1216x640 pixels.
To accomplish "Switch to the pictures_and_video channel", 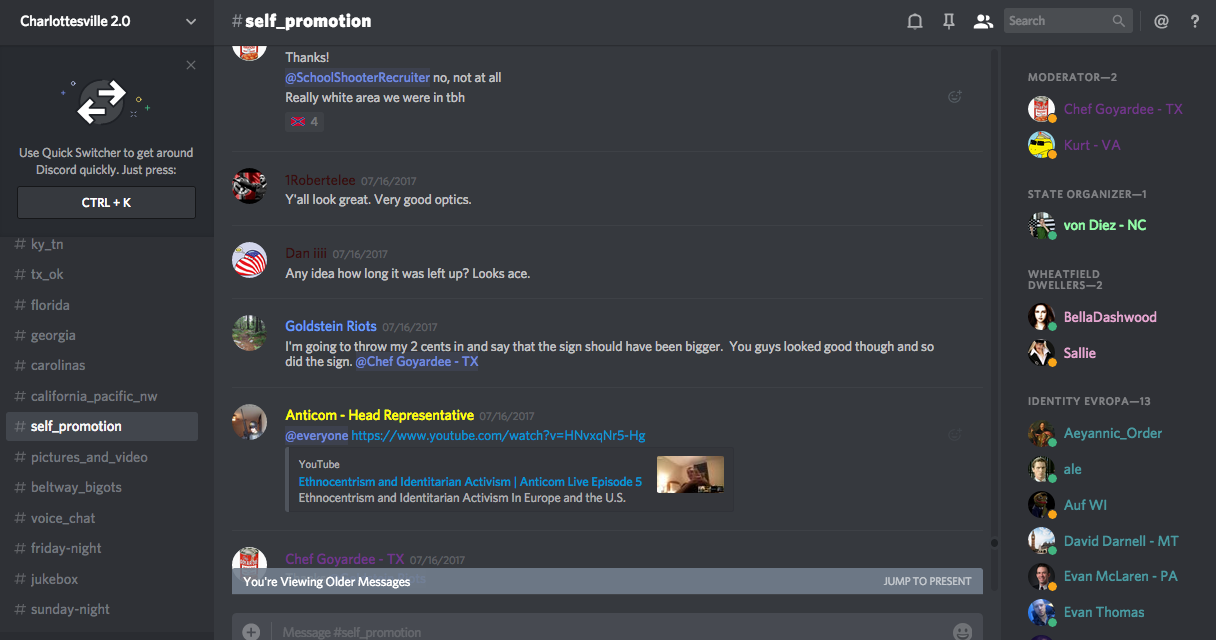I will pos(89,457).
